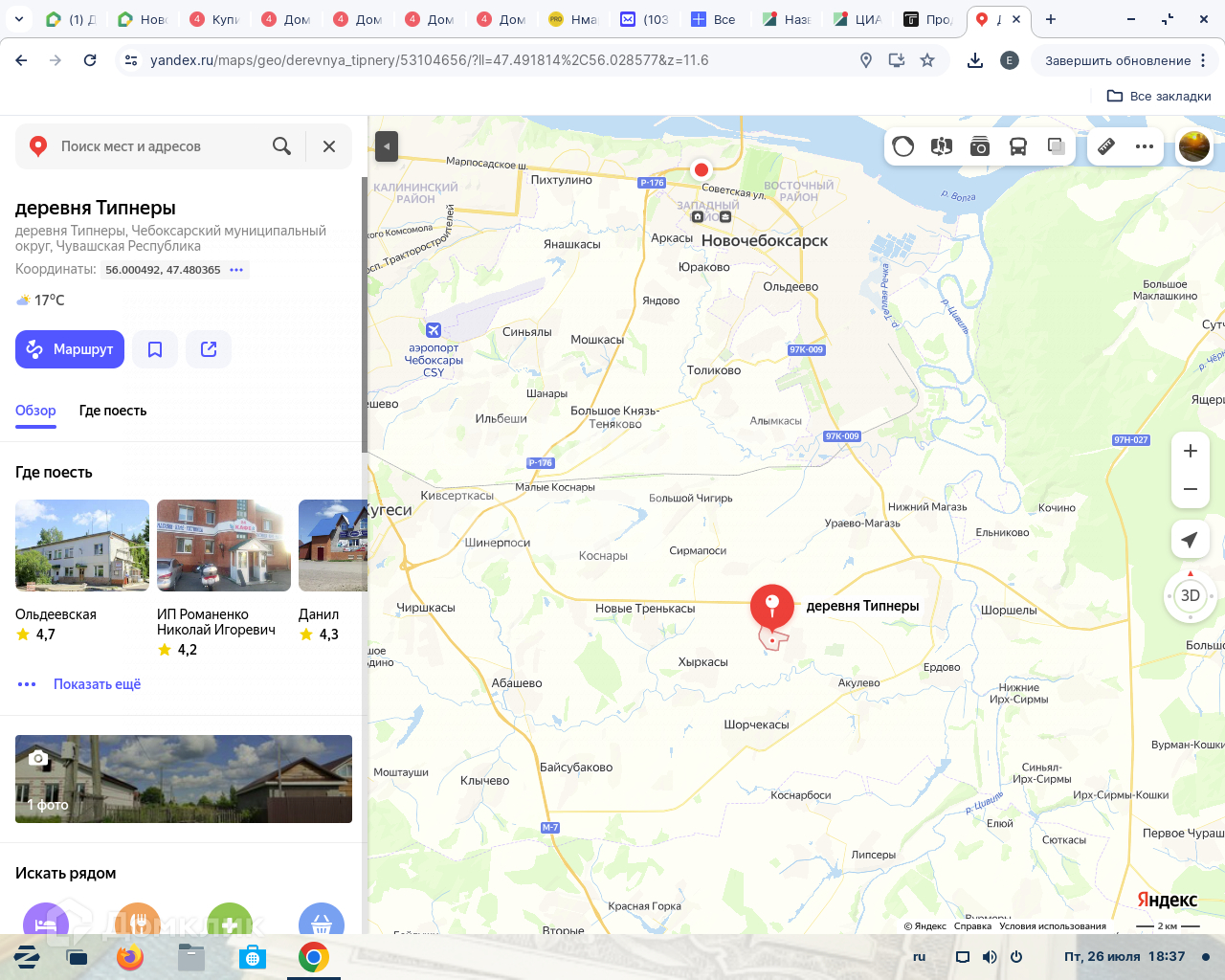This screenshot has width=1225, height=980.
Task: Open ИП Романенко Николай Игоревич photo
Action: 224,546
